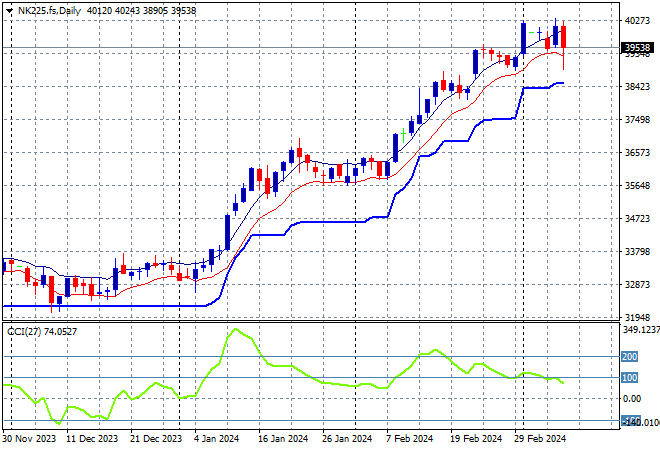
Task: Click the 40273 price scale label
Action: [x=636, y=20]
